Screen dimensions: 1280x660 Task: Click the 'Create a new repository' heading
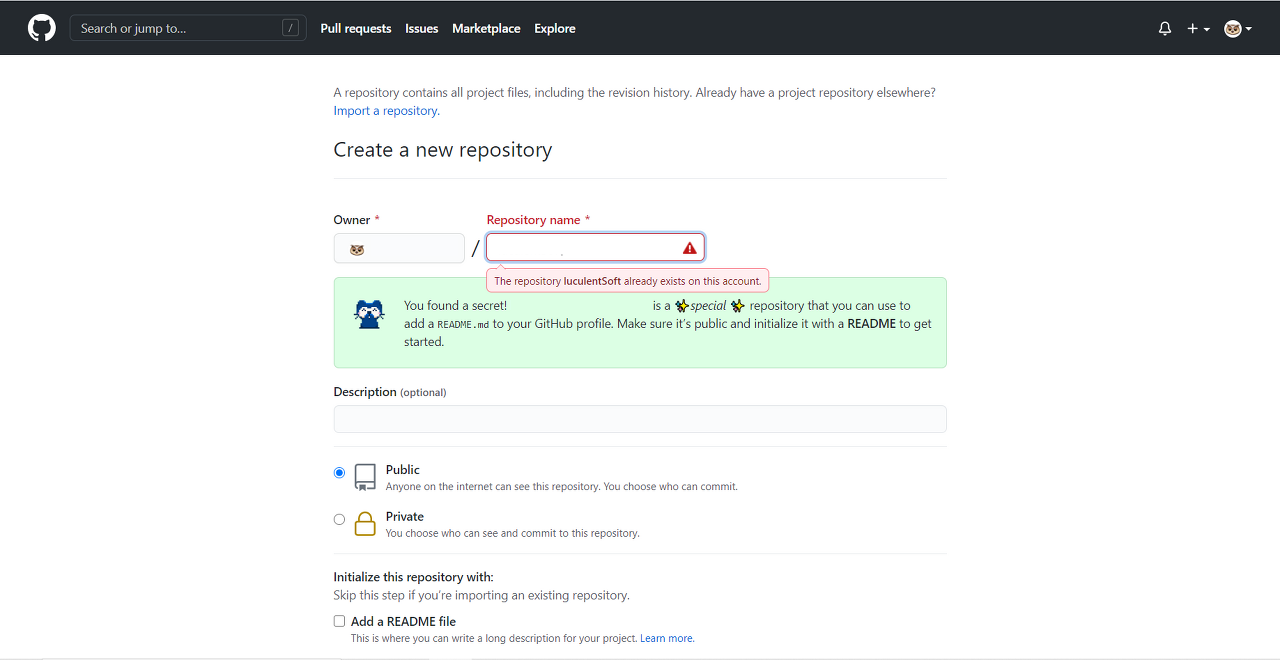443,150
